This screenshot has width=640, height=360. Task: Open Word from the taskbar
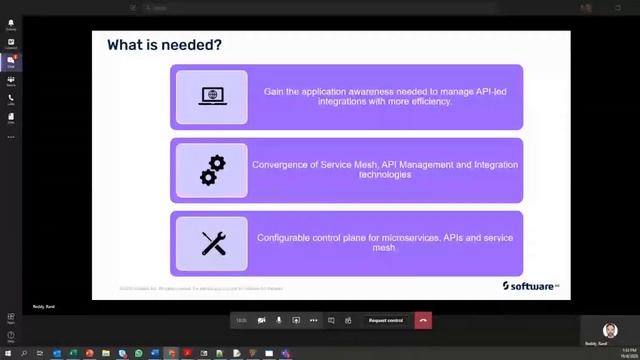[155, 353]
